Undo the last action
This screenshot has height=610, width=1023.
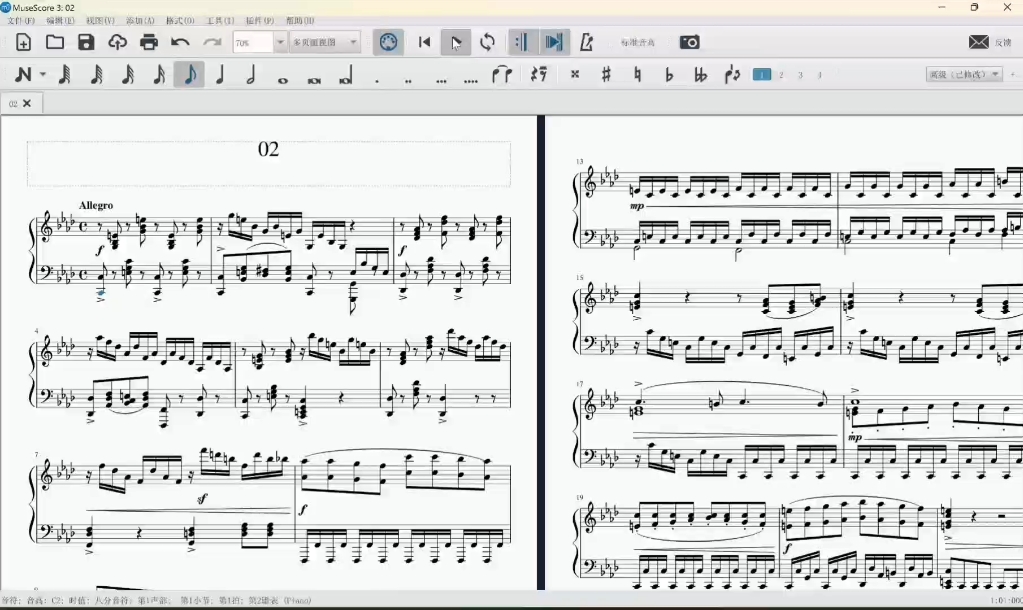click(180, 42)
